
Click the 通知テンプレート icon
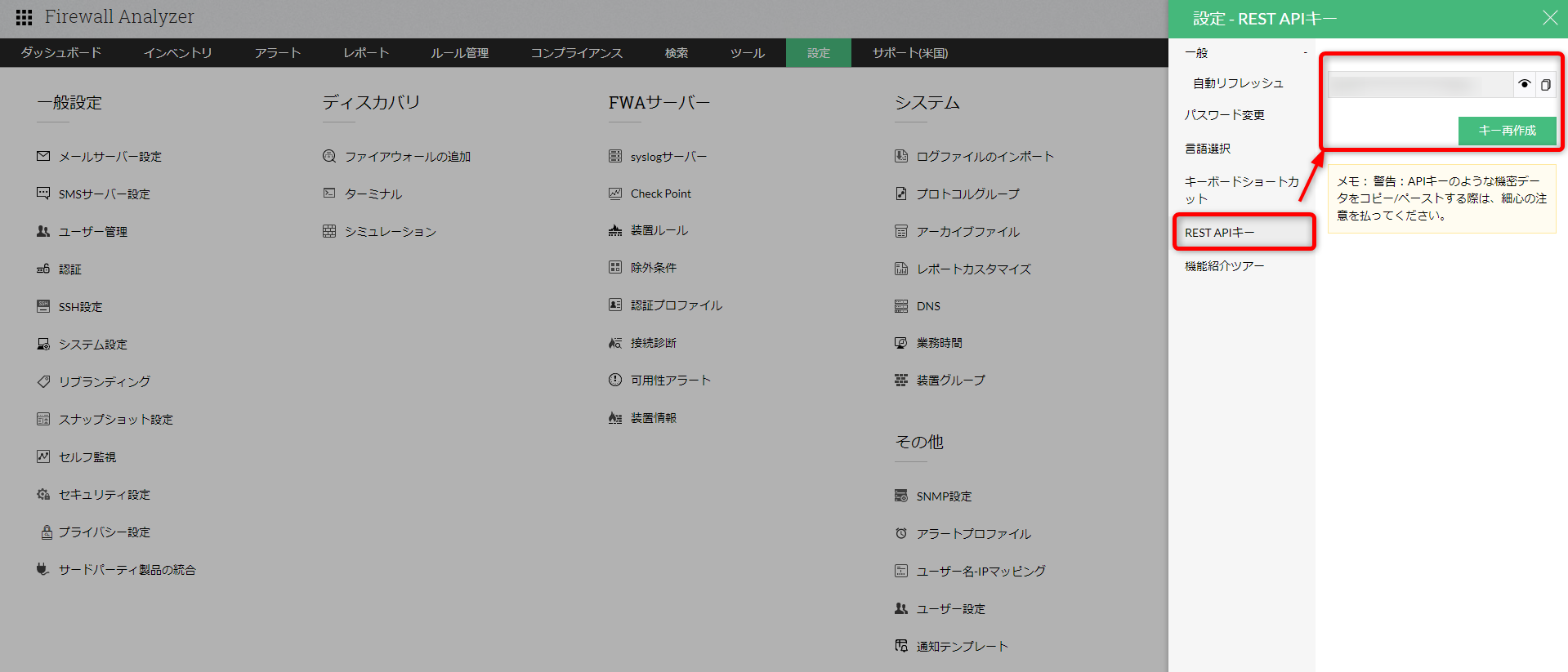click(x=901, y=646)
